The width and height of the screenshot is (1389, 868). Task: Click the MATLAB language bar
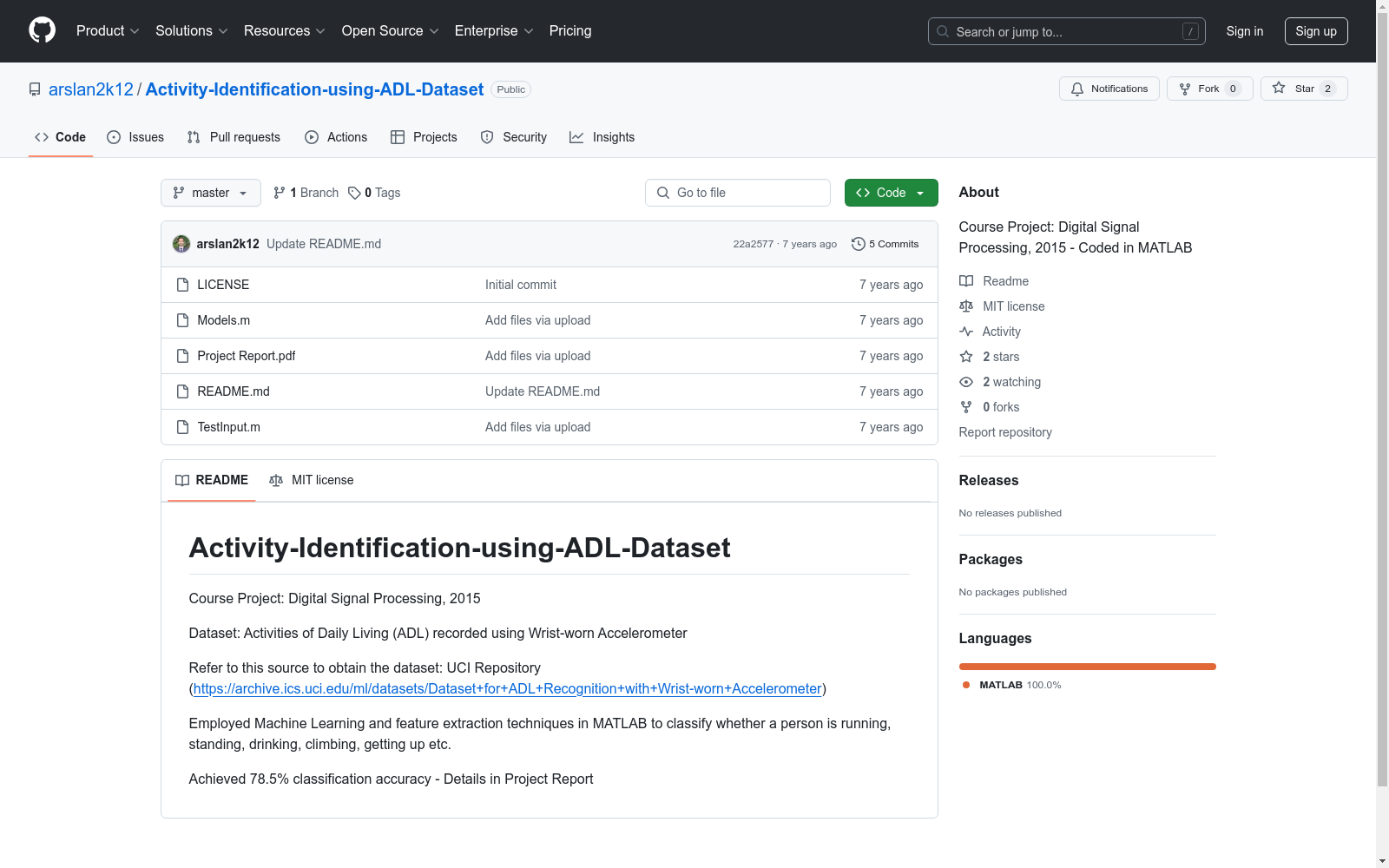[1088, 667]
